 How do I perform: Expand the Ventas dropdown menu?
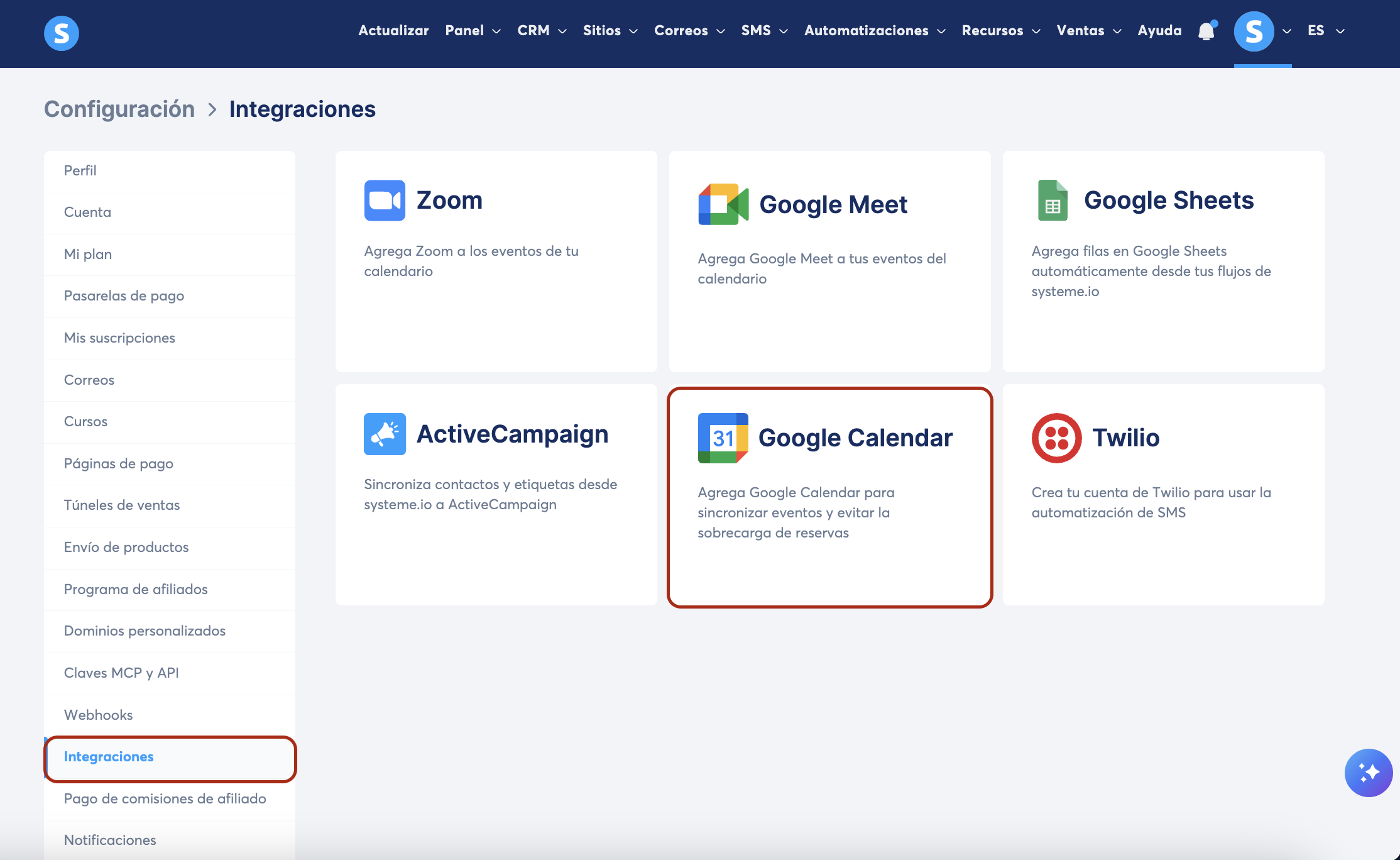(1090, 31)
